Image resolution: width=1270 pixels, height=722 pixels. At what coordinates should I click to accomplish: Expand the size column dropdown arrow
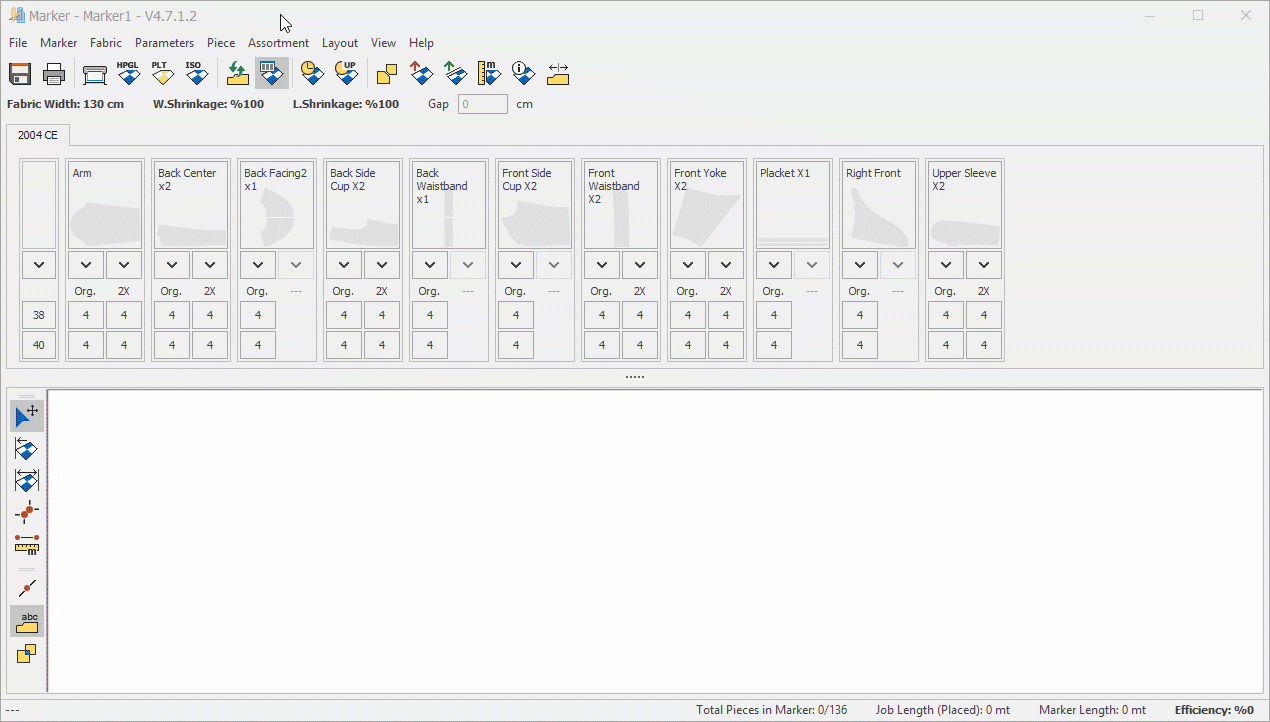(39, 265)
